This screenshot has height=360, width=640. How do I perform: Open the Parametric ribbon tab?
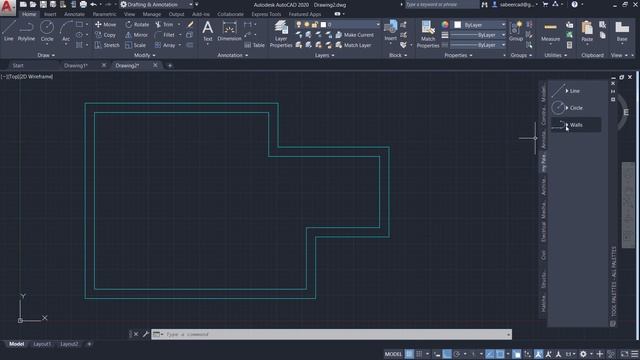[x=104, y=14]
